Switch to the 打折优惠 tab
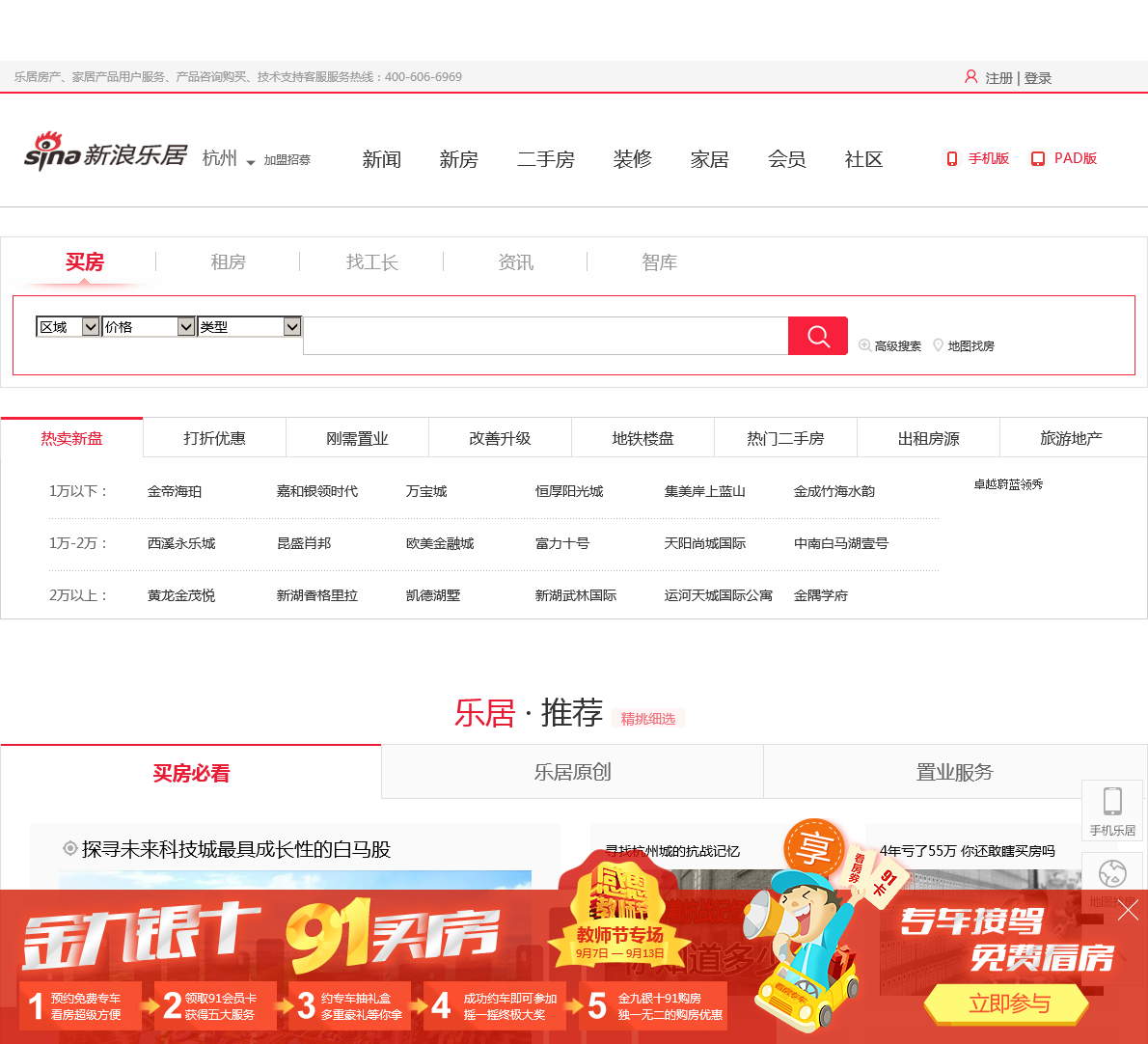This screenshot has width=1148, height=1044. click(x=214, y=438)
